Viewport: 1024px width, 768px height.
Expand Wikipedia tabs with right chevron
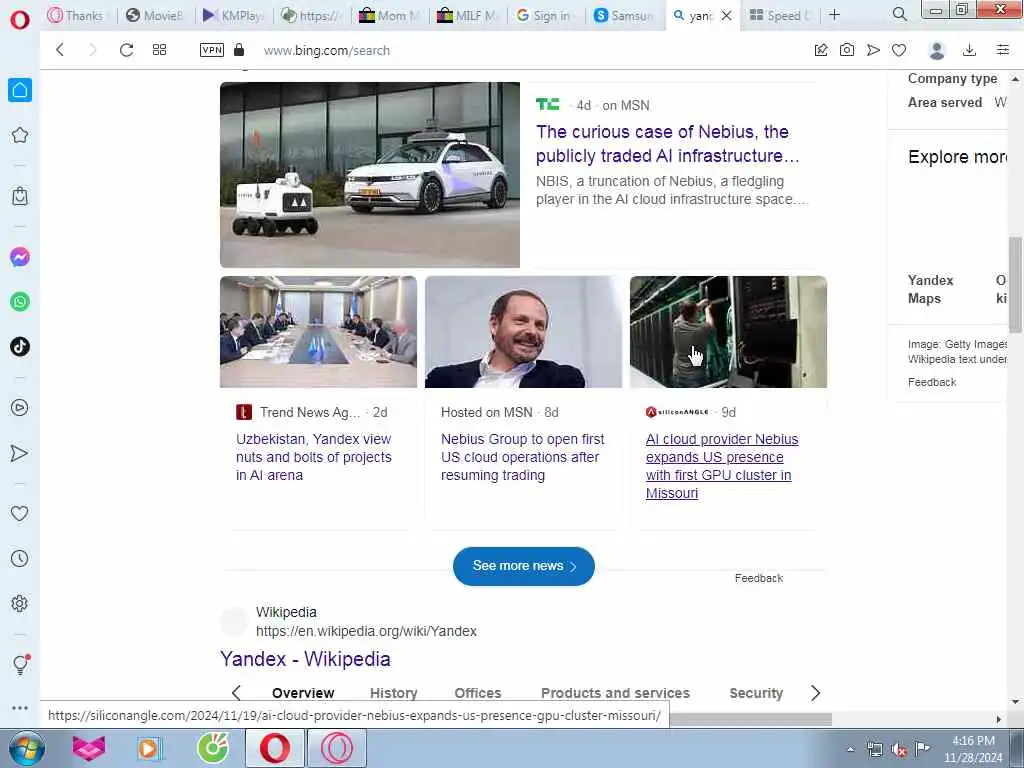815,693
